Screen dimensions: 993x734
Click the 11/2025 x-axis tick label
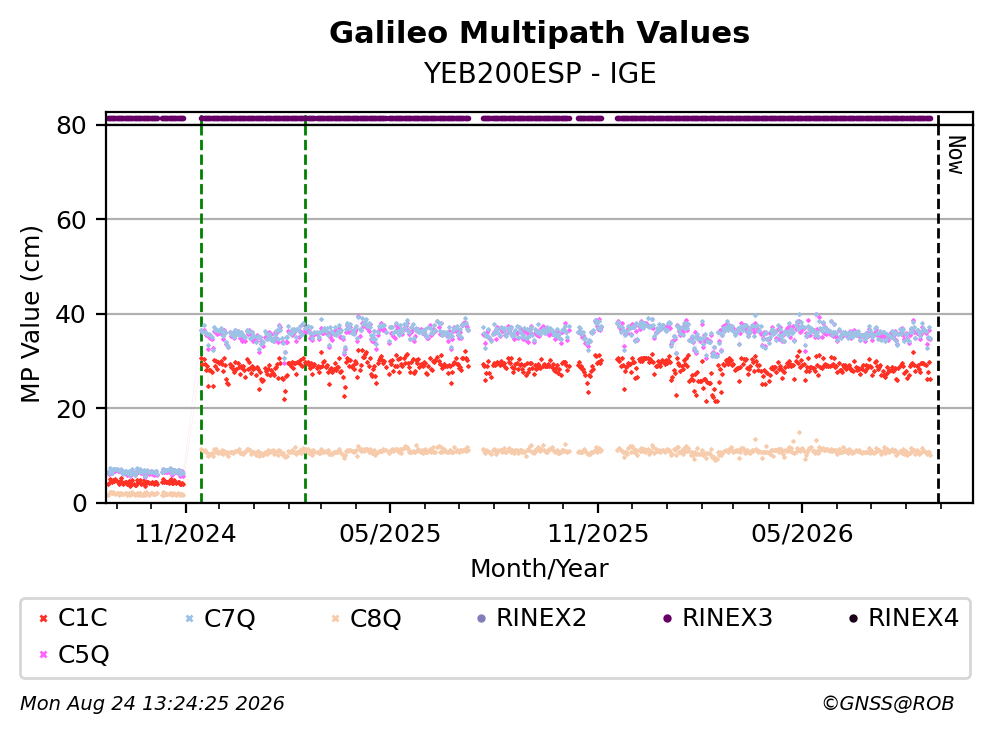pyautogui.click(x=598, y=534)
